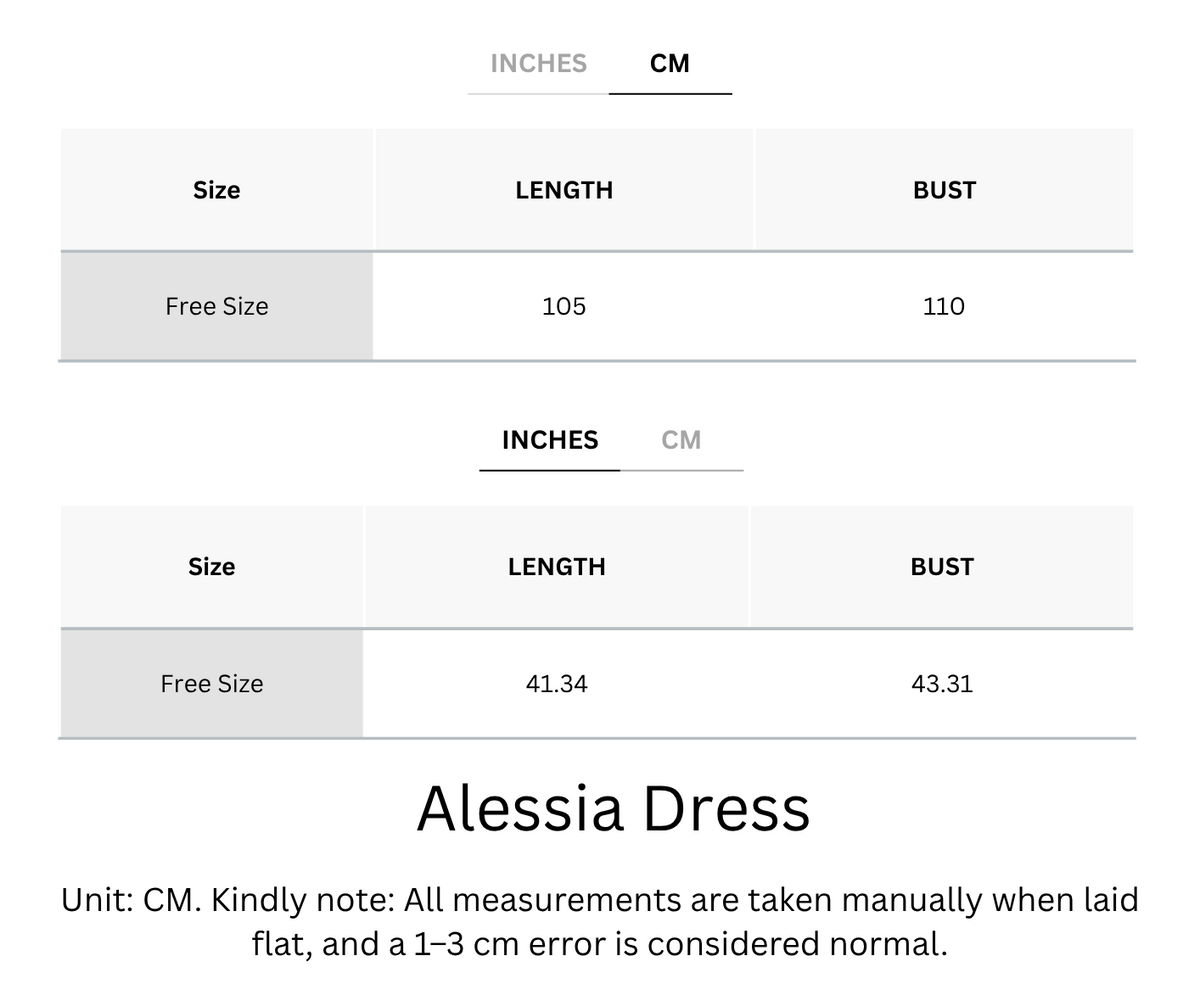Select the Free Size cell in the CM table
The image size is (1200, 995).
(217, 306)
